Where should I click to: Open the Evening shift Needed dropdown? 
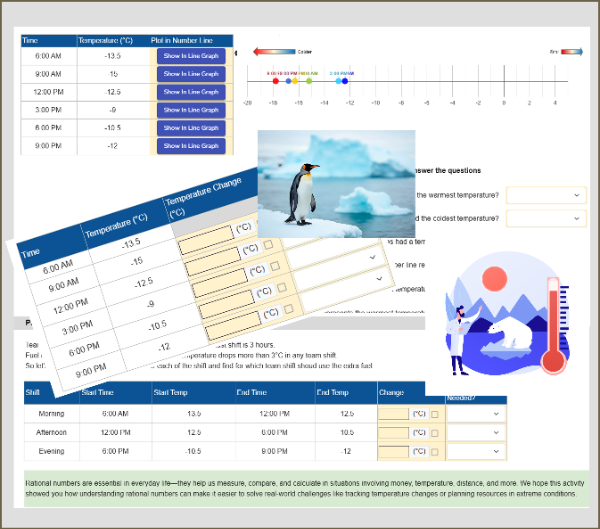(476, 451)
